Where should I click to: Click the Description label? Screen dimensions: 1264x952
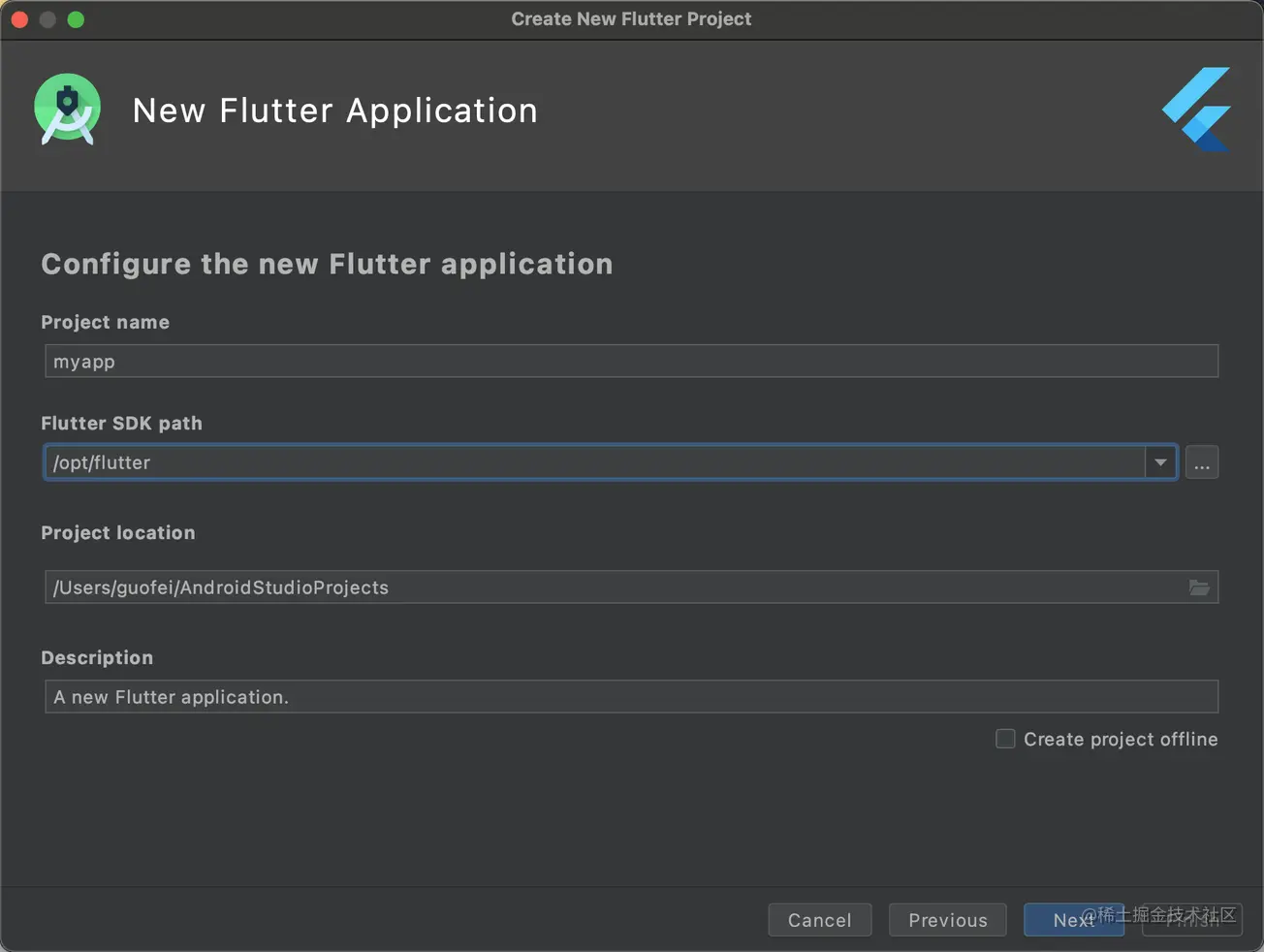[x=97, y=657]
